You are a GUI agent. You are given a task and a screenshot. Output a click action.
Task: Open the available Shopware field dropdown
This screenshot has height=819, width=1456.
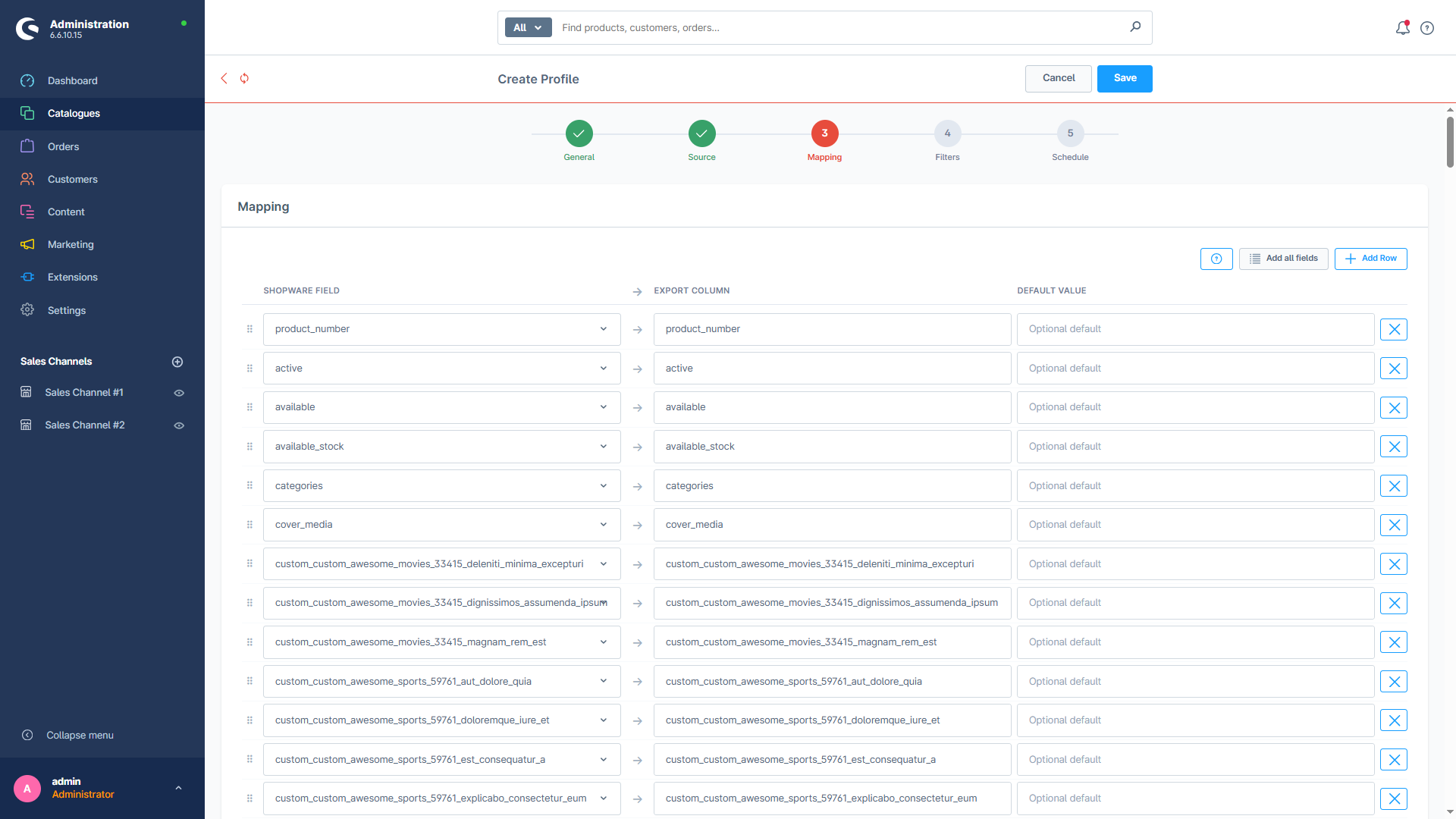point(441,407)
